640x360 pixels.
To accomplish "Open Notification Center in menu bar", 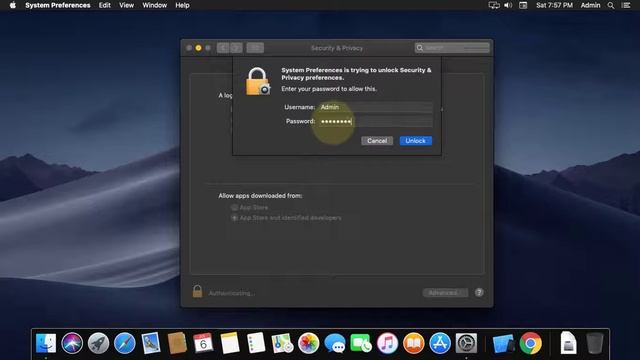I will pos(626,5).
